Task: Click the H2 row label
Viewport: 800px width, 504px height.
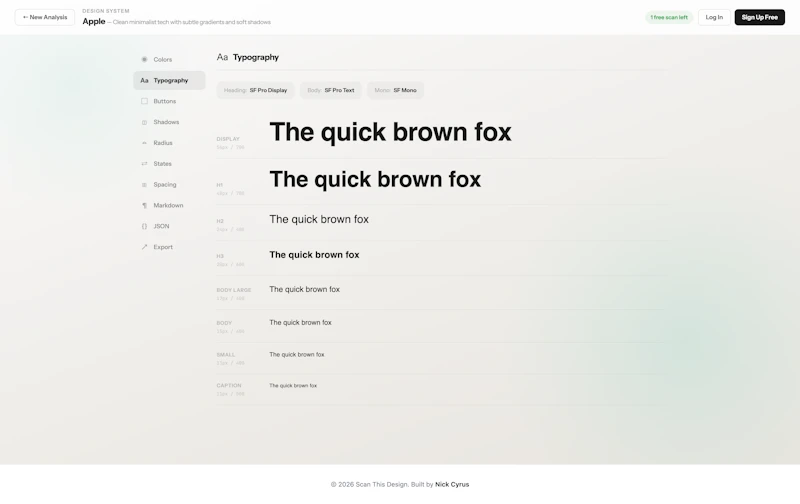Action: coord(220,221)
